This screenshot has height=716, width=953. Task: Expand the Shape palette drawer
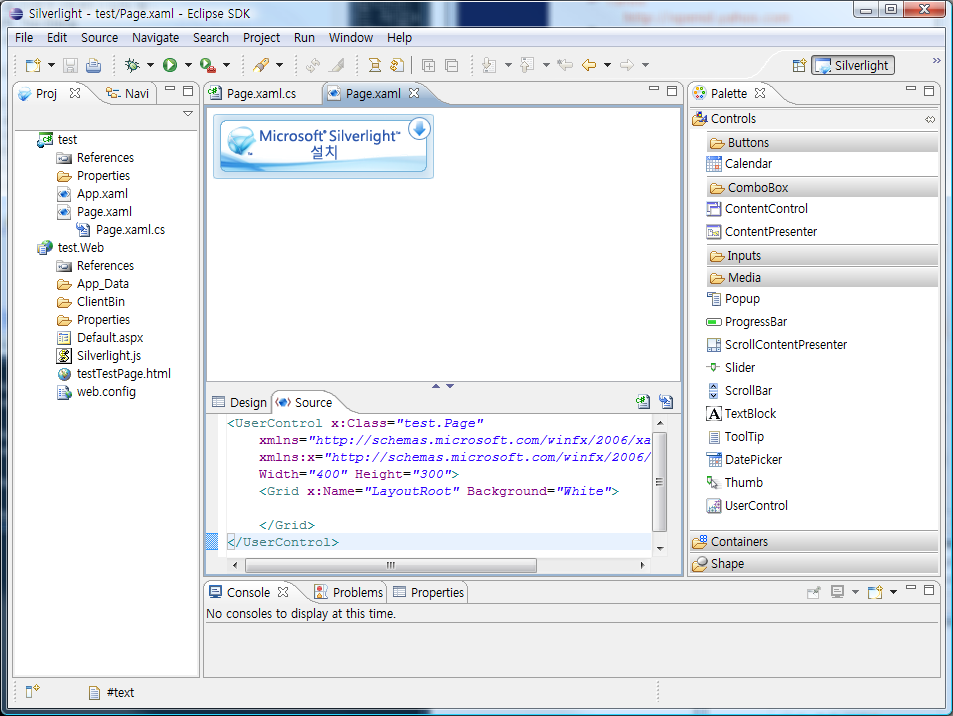point(814,564)
